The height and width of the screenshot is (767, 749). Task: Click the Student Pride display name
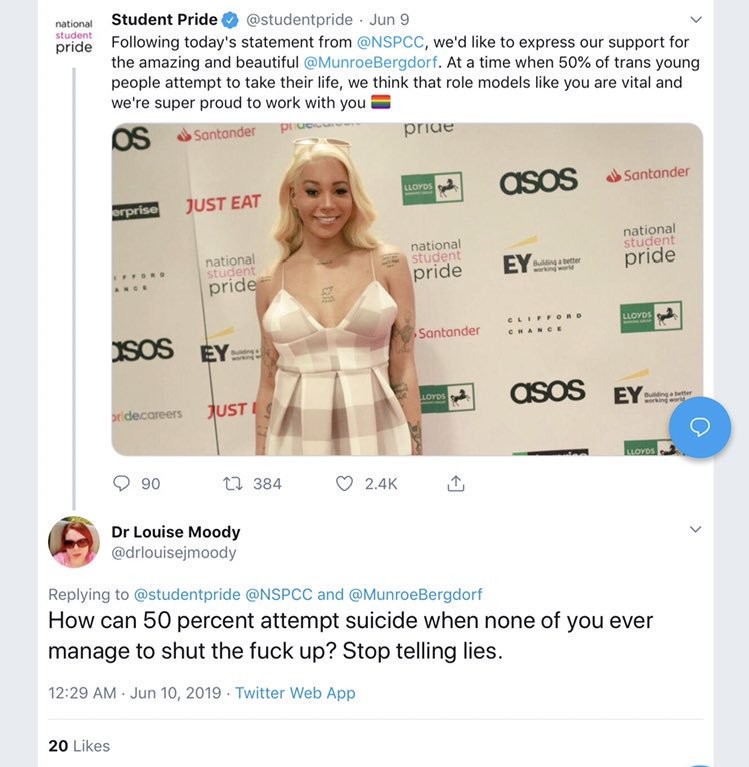[164, 20]
